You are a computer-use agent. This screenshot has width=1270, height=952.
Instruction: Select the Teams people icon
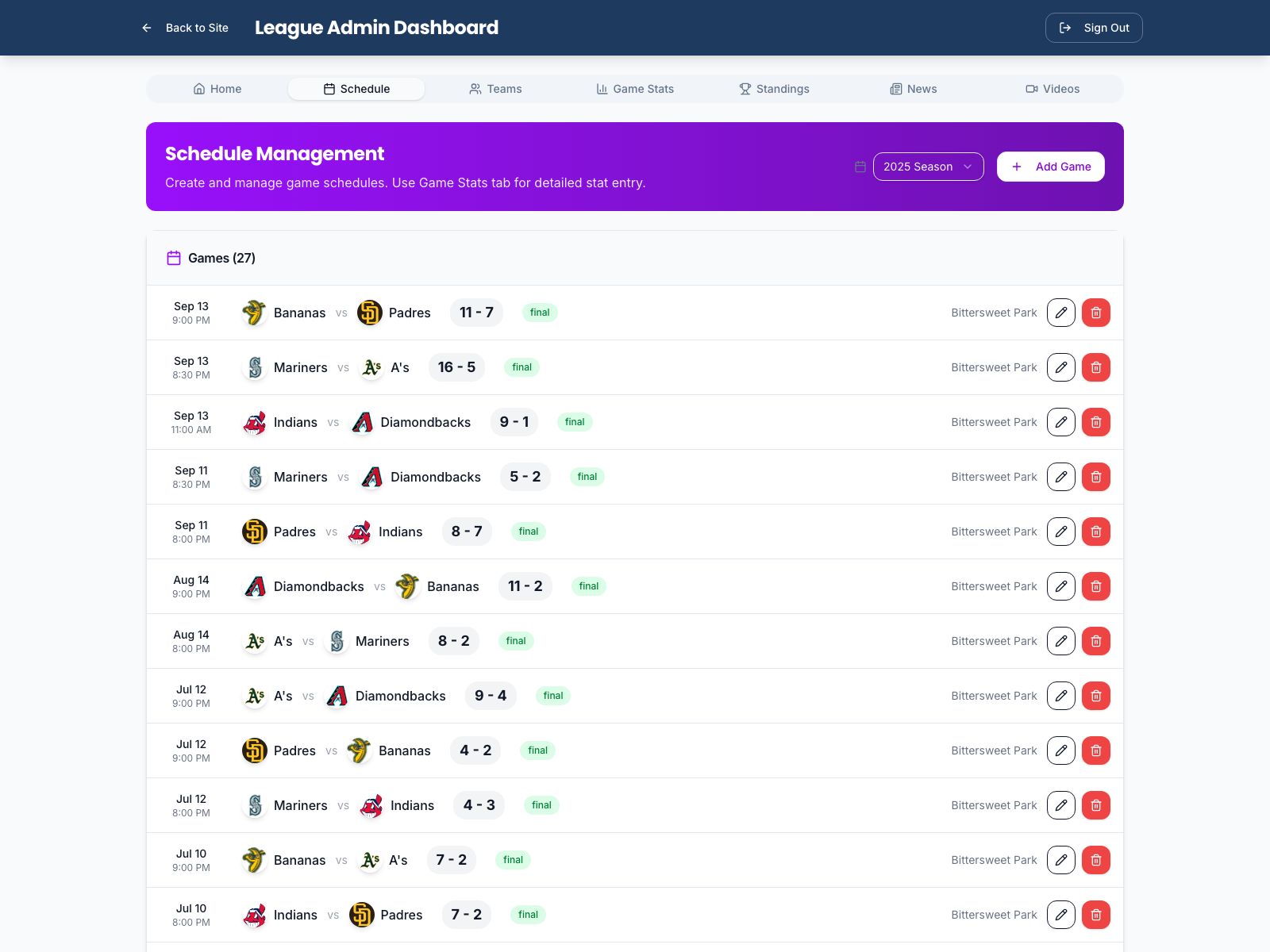coord(475,89)
